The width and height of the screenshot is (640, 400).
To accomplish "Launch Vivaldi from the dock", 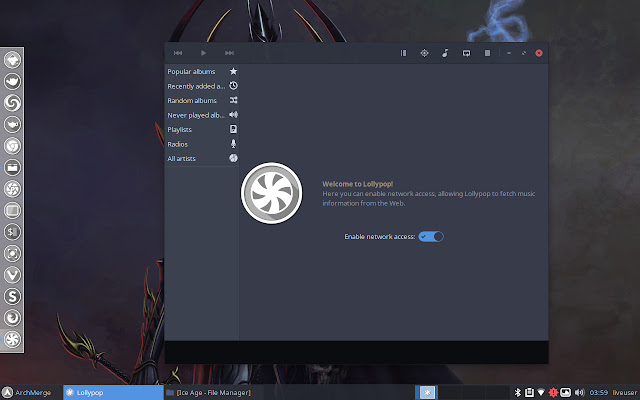I will [x=12, y=275].
